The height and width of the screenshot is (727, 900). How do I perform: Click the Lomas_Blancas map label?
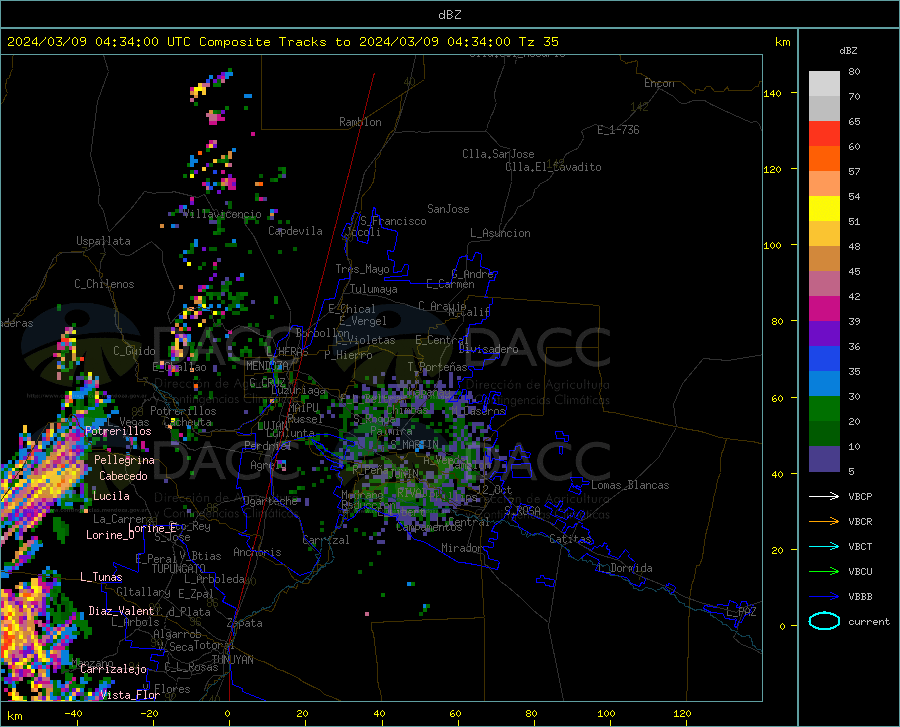[x=630, y=485]
